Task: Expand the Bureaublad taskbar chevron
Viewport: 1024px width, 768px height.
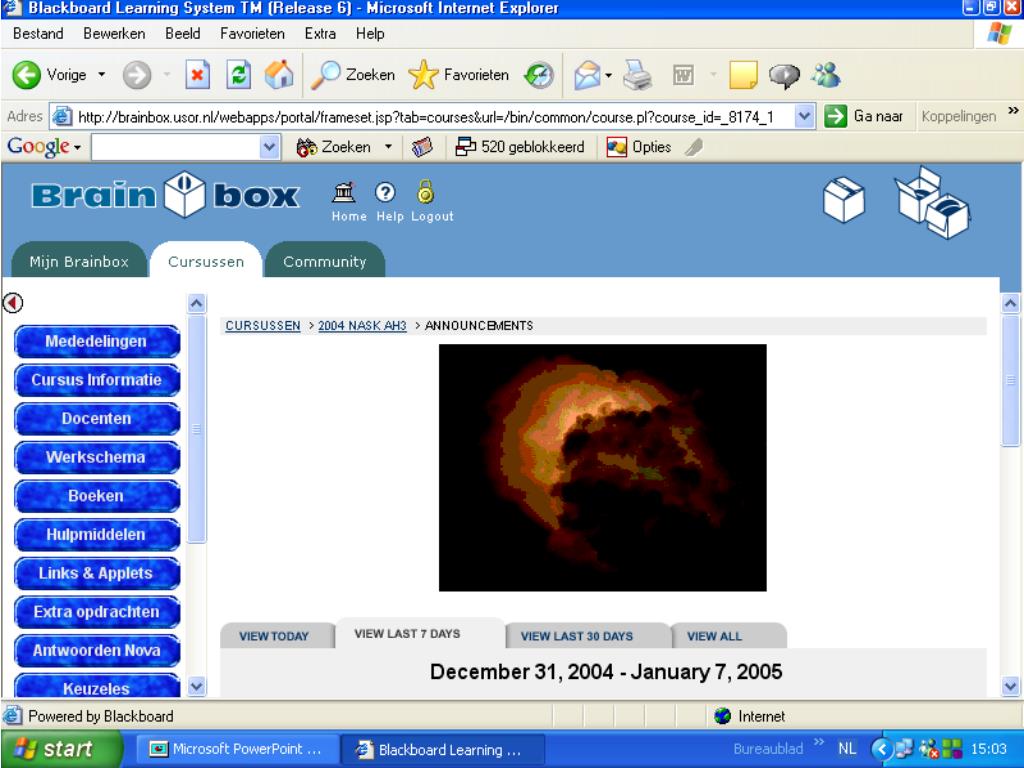Action: 818,743
